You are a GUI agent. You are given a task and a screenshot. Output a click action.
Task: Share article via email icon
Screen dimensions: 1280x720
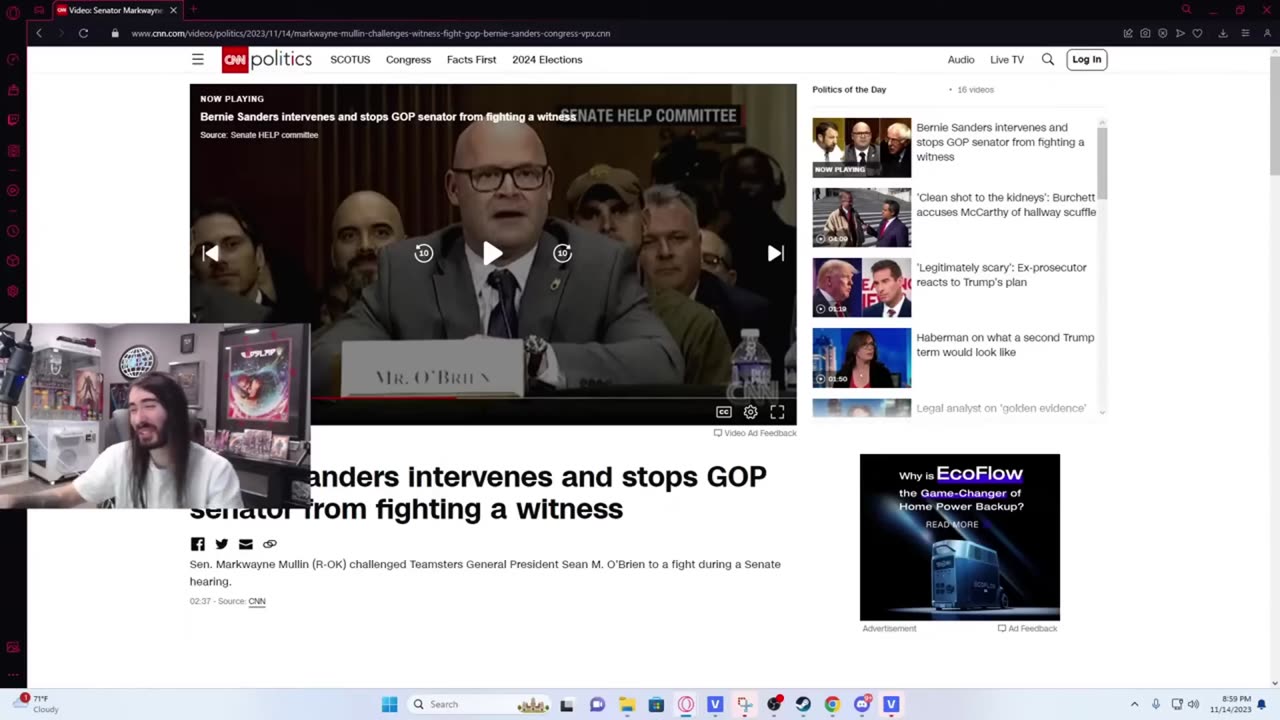click(x=245, y=544)
